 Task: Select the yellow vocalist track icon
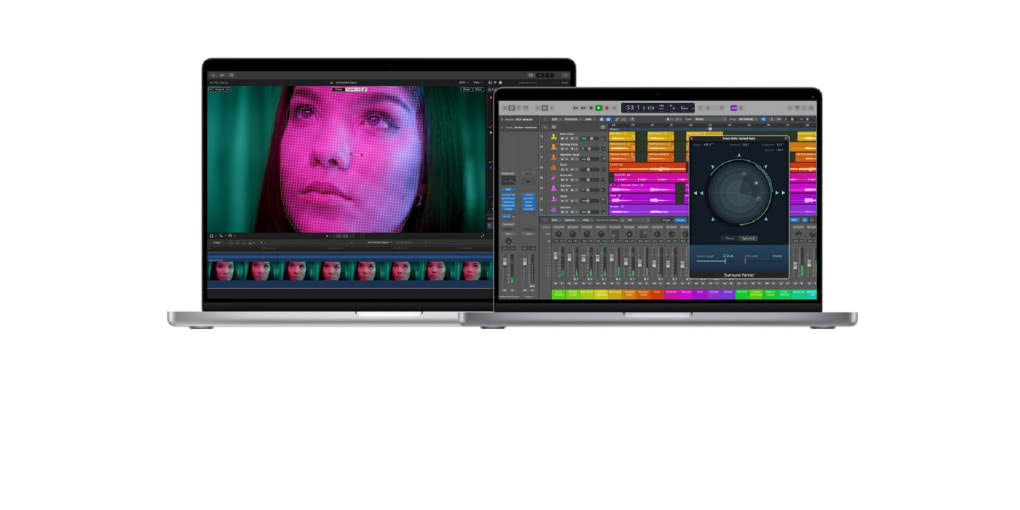coord(554,137)
